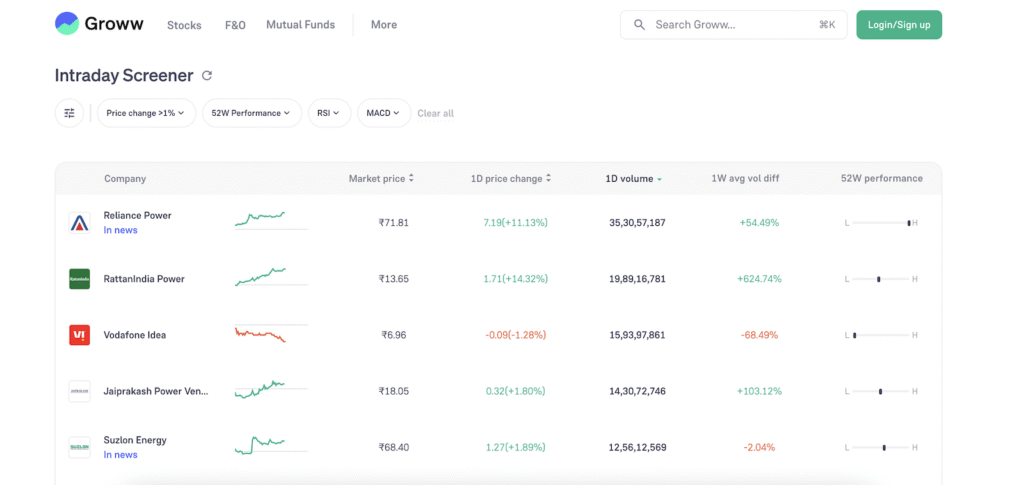Open the Reliance Power stock name
The image size is (1024, 485).
[137, 215]
